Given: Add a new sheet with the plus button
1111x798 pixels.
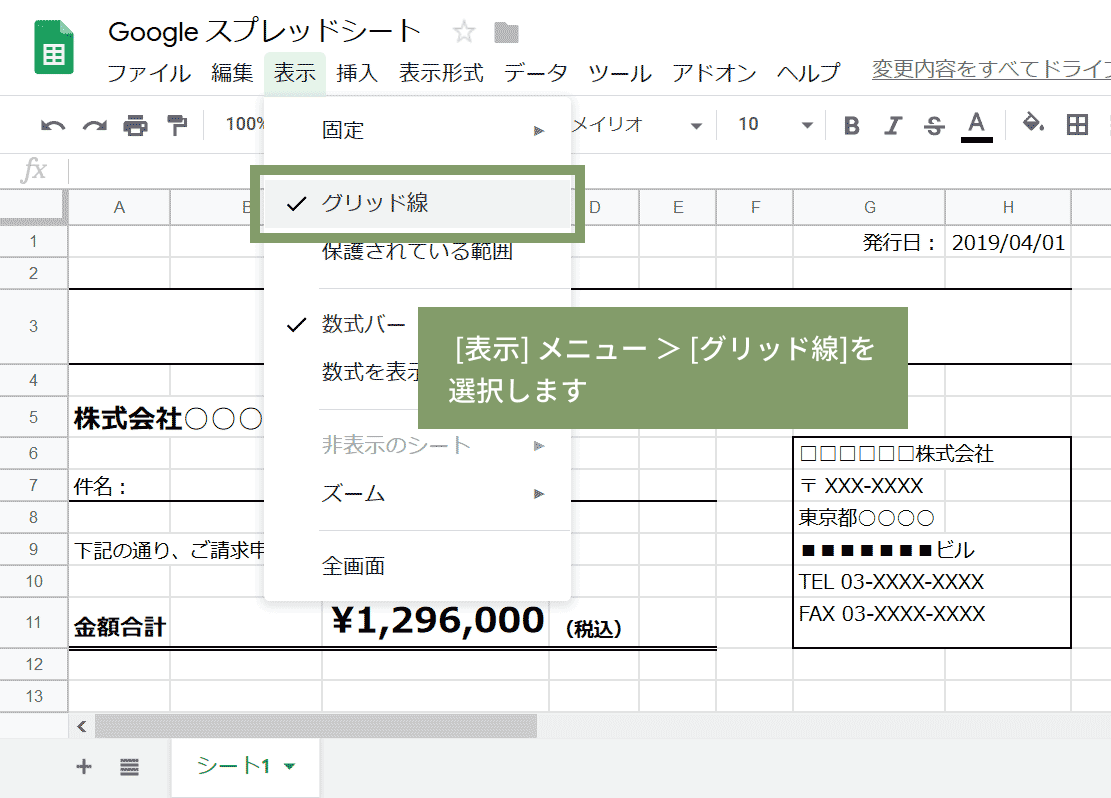Looking at the screenshot, I should [84, 765].
